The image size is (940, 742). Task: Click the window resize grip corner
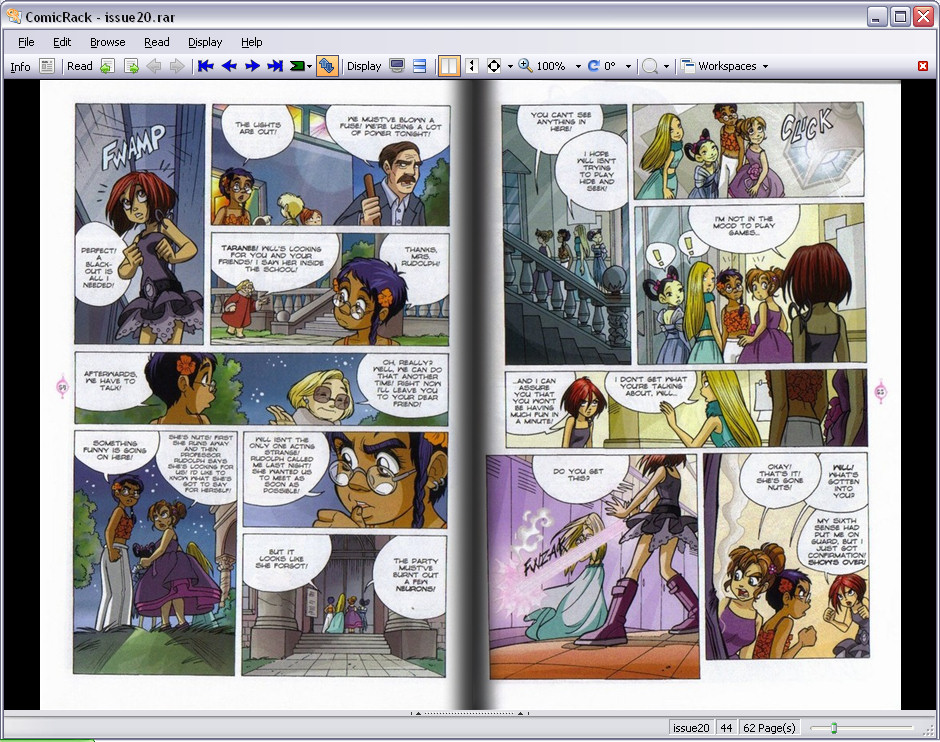click(x=930, y=730)
